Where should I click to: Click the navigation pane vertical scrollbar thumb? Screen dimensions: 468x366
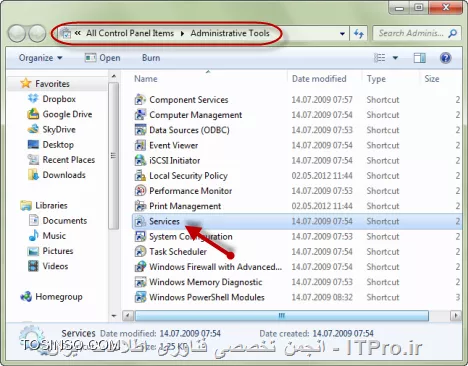point(114,156)
